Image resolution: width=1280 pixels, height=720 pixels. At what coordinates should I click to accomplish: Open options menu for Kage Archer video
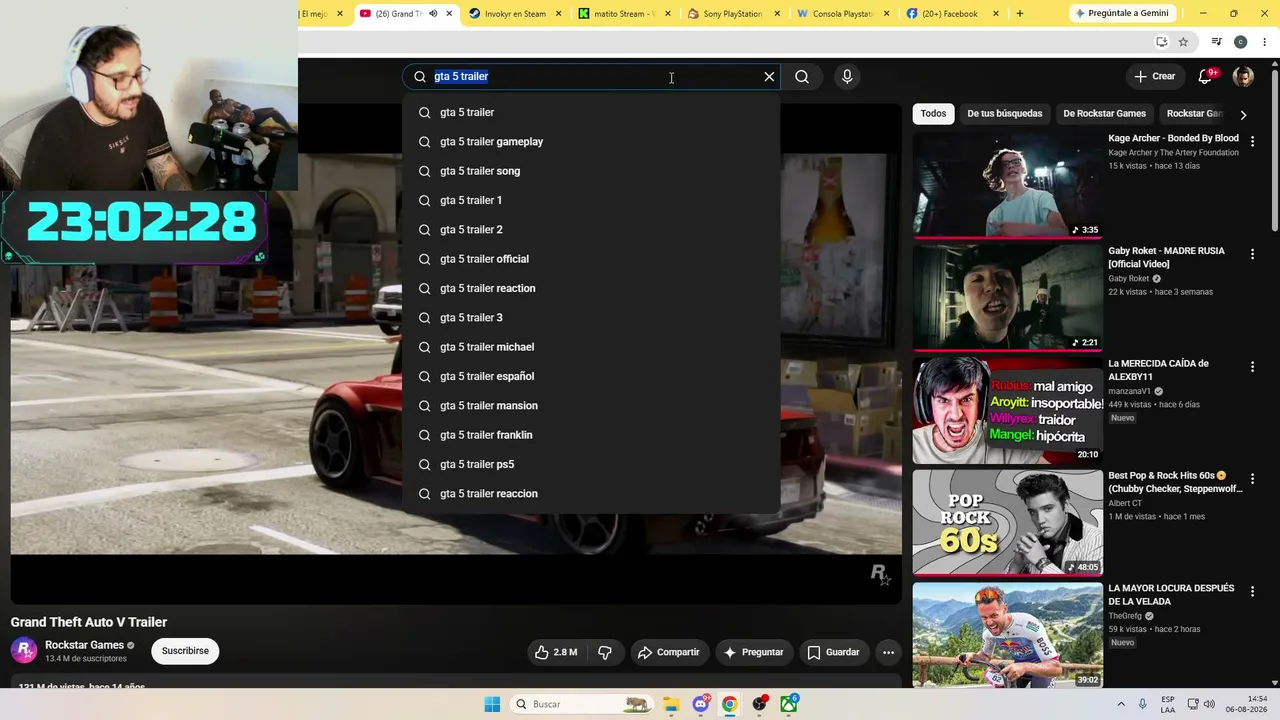(1252, 142)
